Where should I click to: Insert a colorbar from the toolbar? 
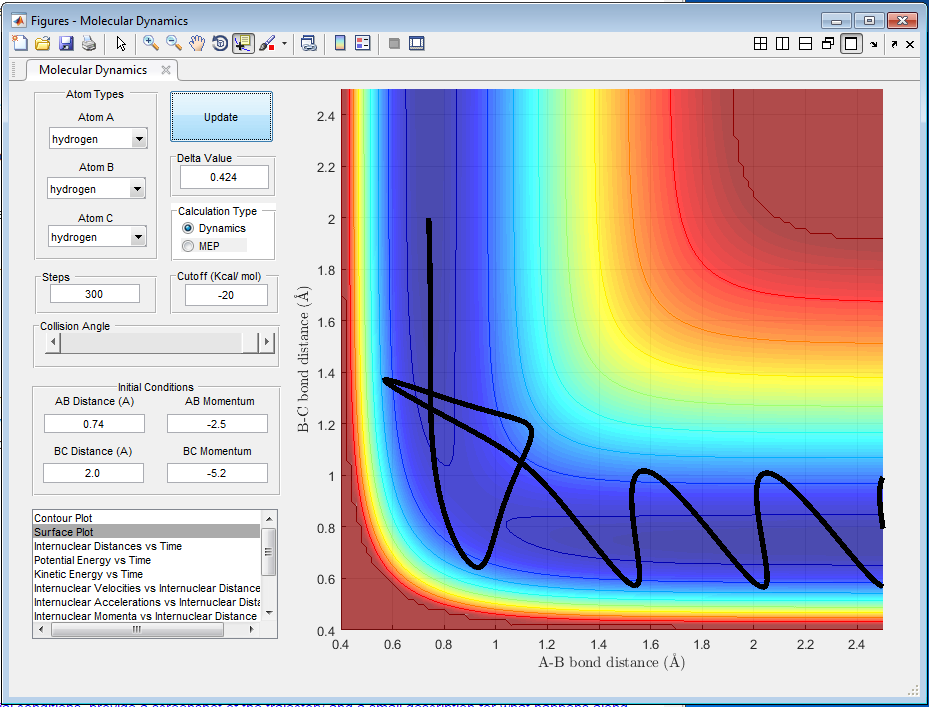[340, 43]
